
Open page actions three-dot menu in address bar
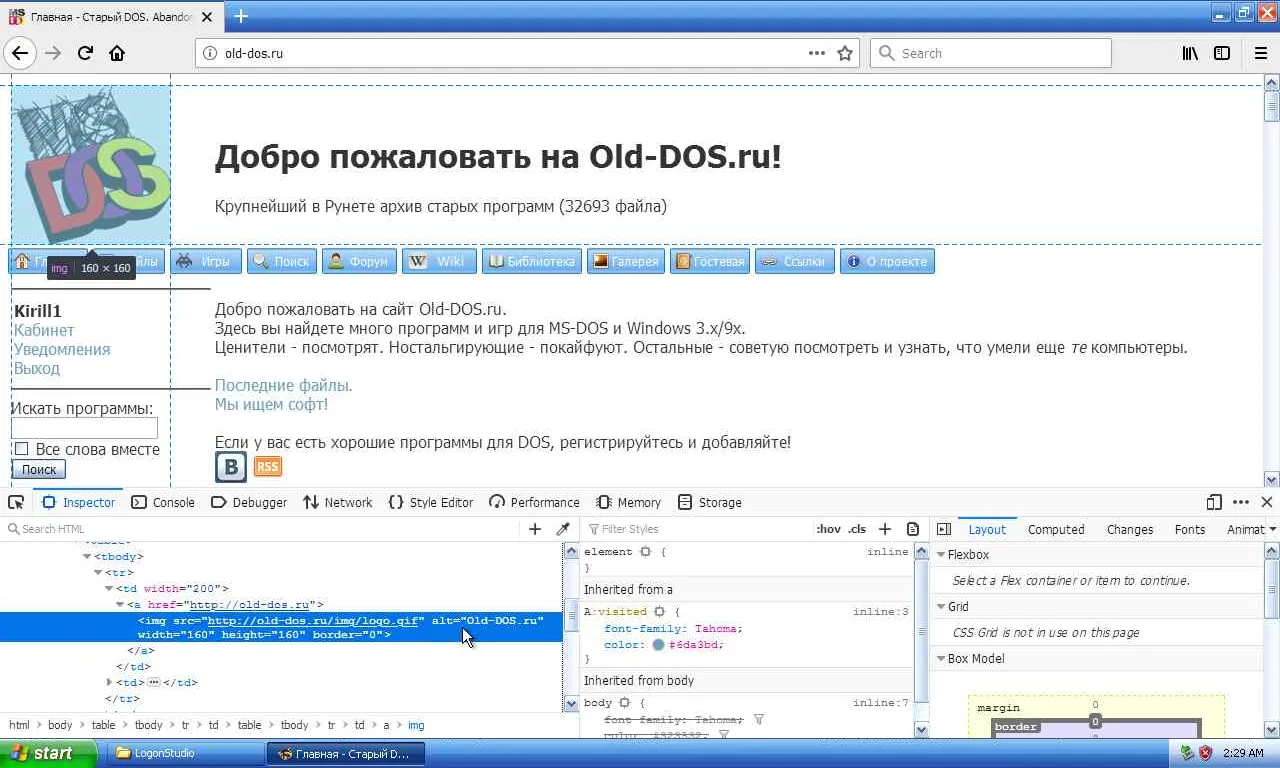coord(817,53)
